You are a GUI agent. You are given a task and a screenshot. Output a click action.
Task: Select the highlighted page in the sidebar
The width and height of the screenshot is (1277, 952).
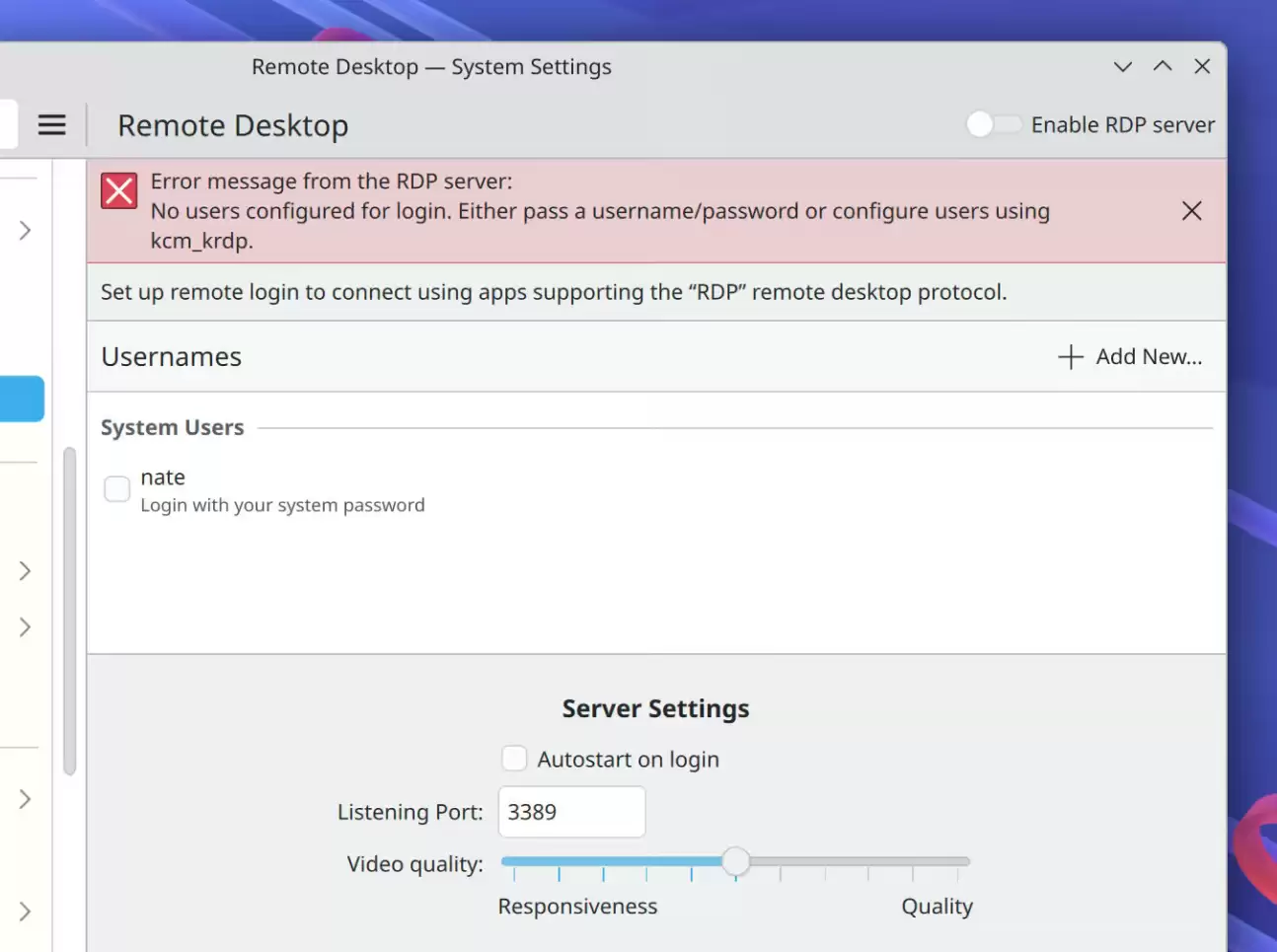tap(22, 399)
